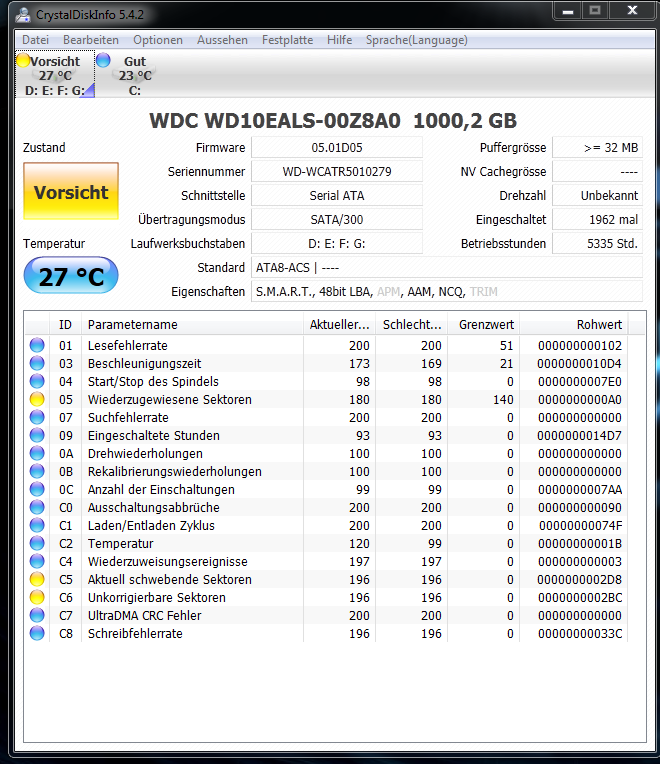Click the ID column header

tap(65, 325)
